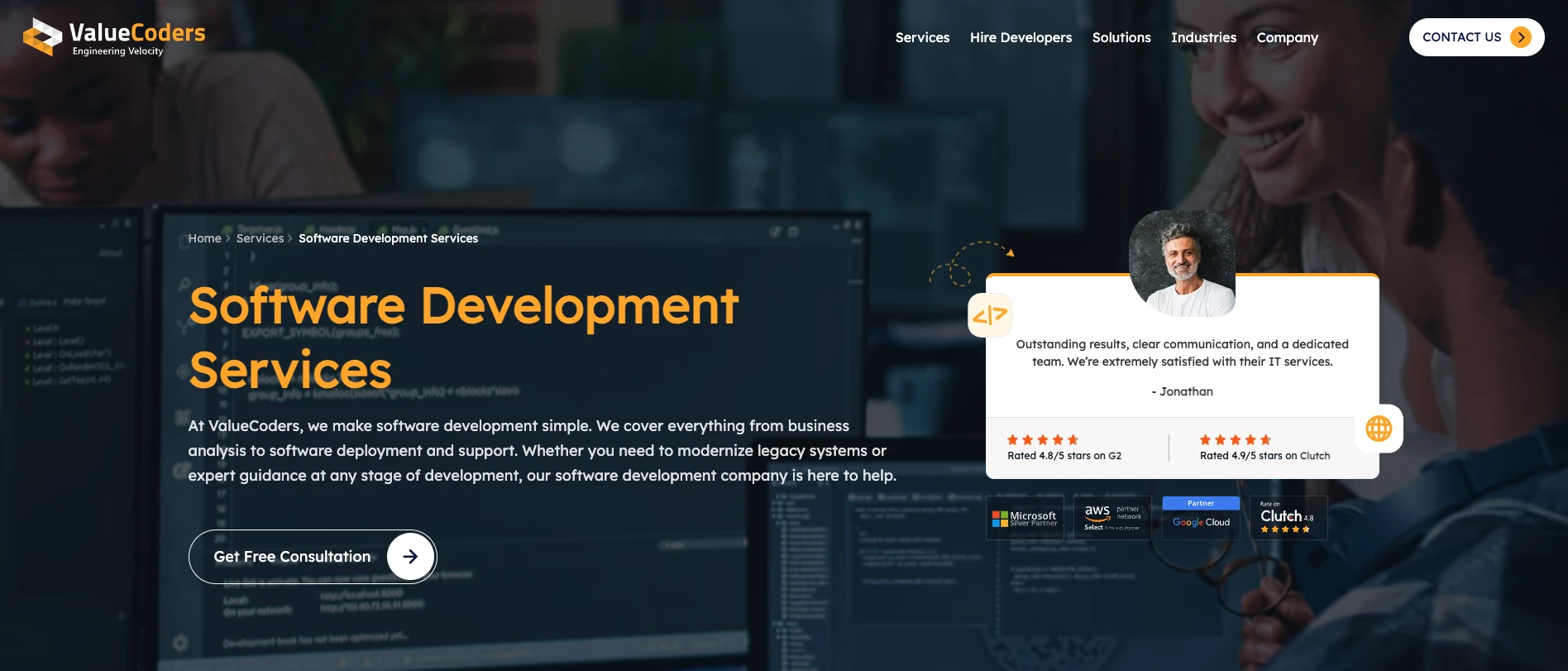This screenshot has width=1568, height=671.
Task: Open the Hire Developers menu
Action: coord(1021,37)
